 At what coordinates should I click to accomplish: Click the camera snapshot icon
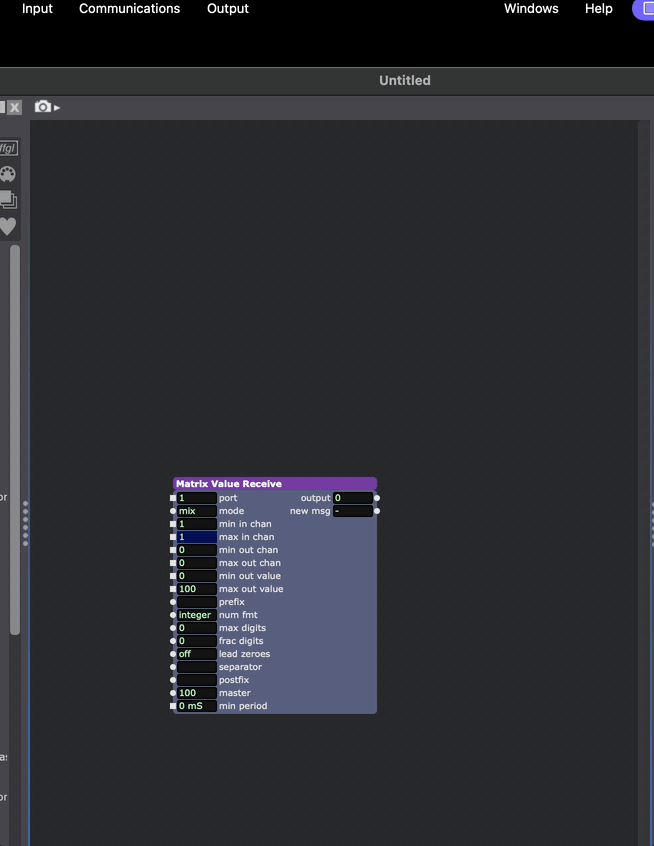click(43, 107)
